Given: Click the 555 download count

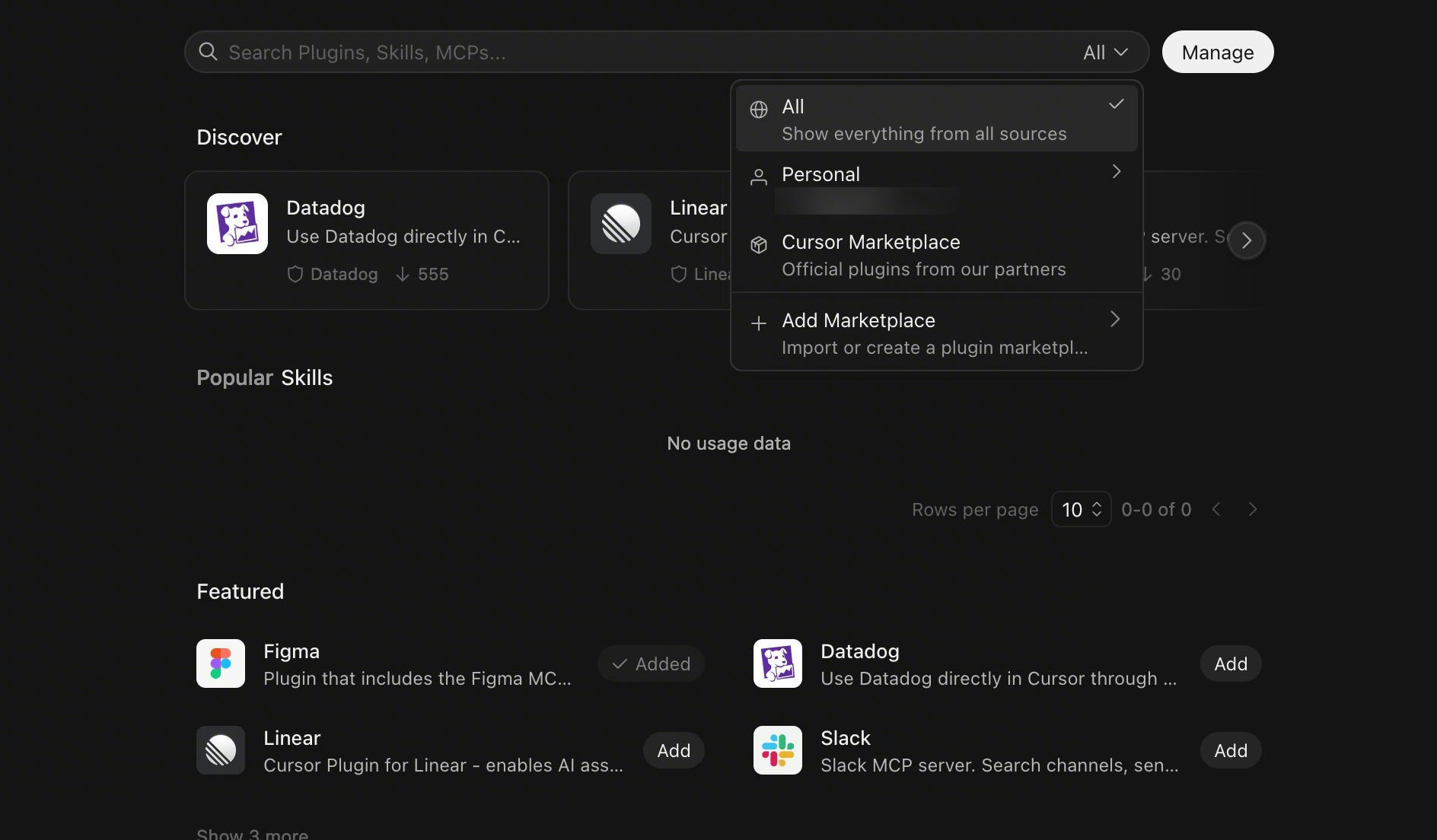Looking at the screenshot, I should coord(433,274).
